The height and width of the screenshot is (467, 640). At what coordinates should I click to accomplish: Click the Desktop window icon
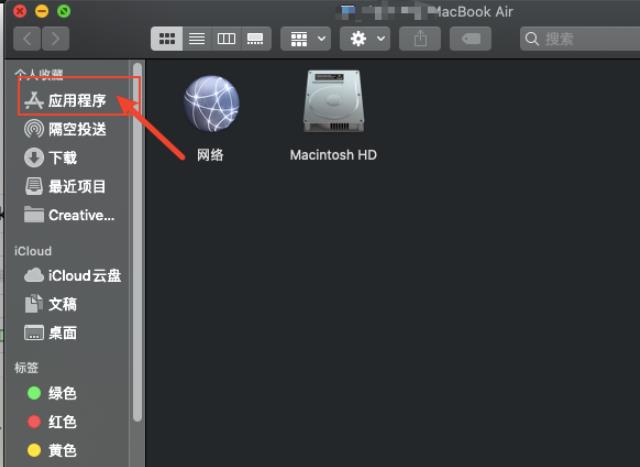pyautogui.click(x=34, y=333)
